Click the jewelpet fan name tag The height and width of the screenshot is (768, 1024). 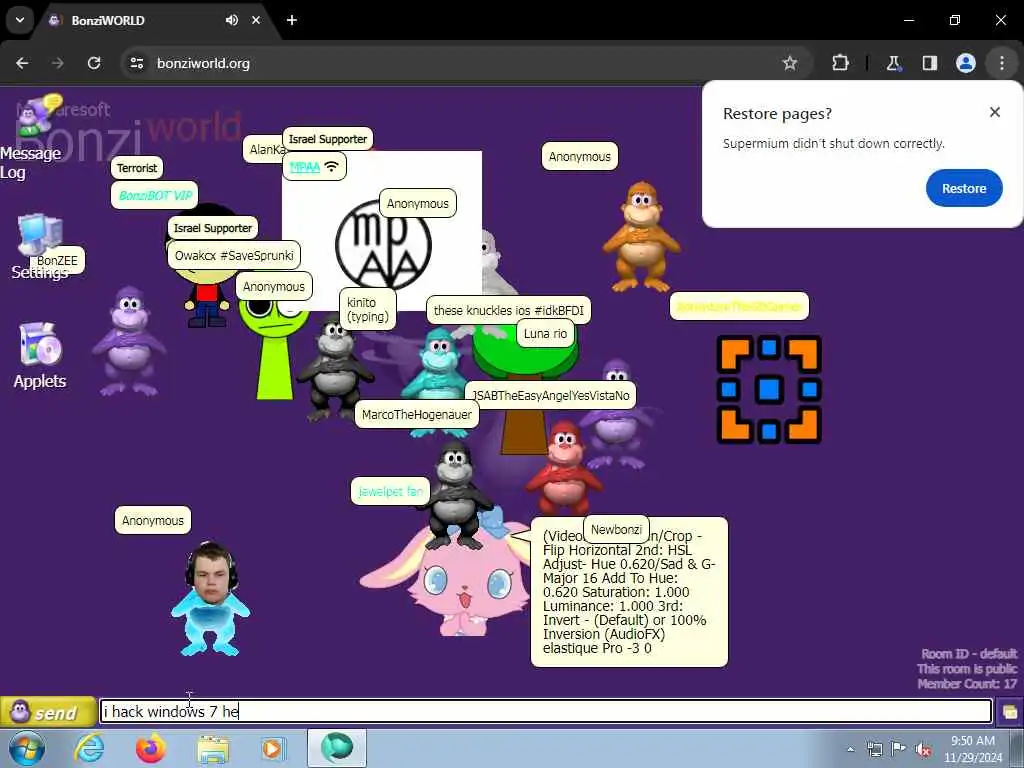(x=391, y=491)
